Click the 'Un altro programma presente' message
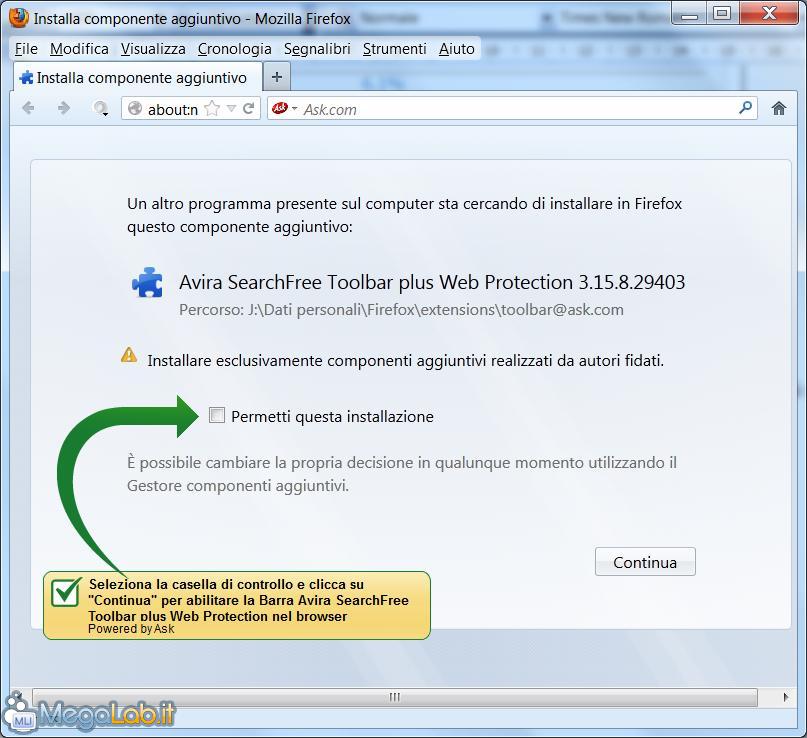 pyautogui.click(x=405, y=215)
